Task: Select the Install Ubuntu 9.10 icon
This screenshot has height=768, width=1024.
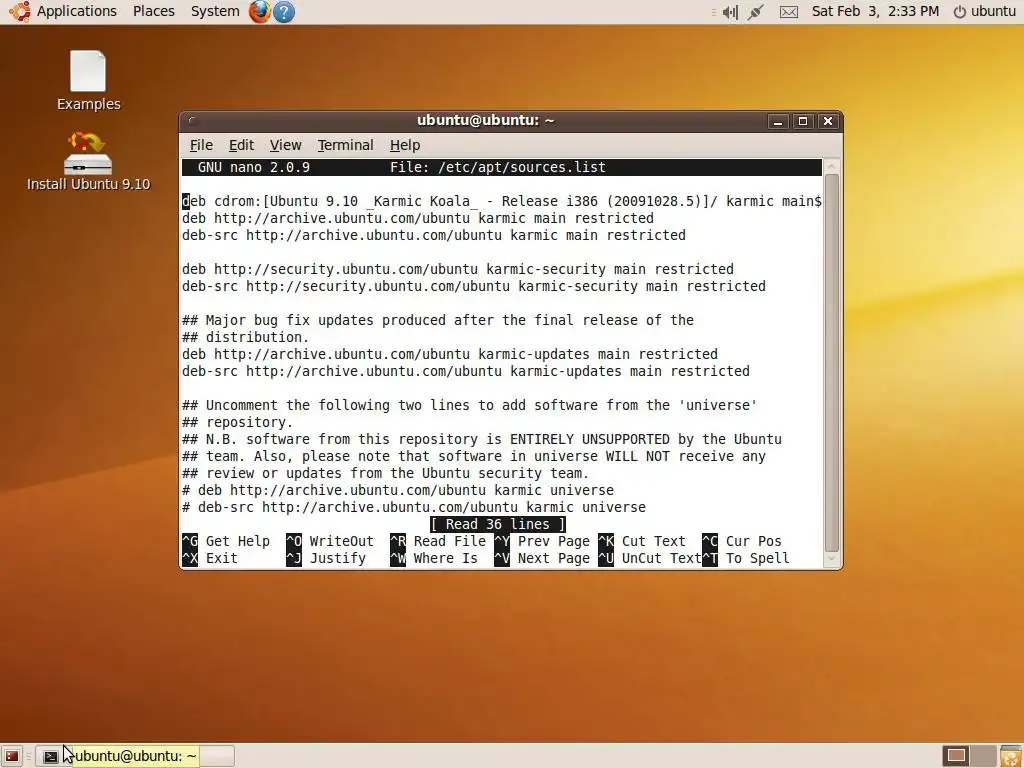Action: 88,161
